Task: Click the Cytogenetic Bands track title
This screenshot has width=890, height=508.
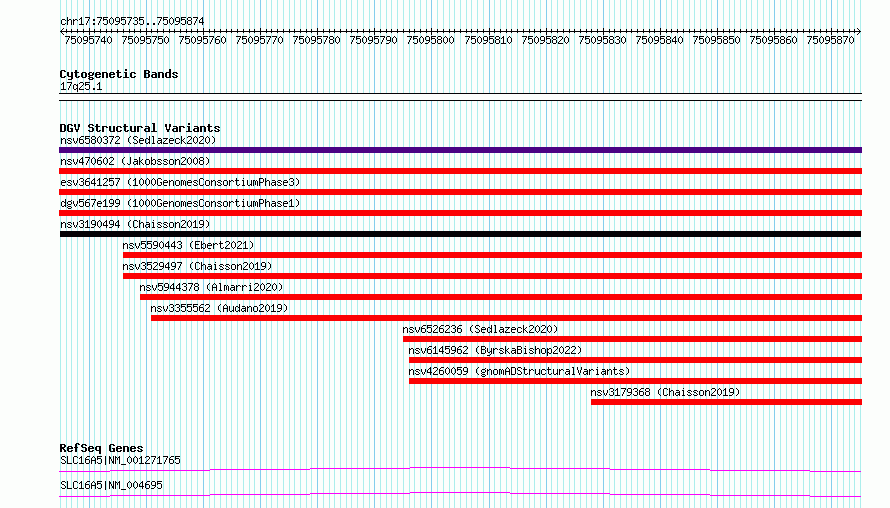Action: point(119,74)
